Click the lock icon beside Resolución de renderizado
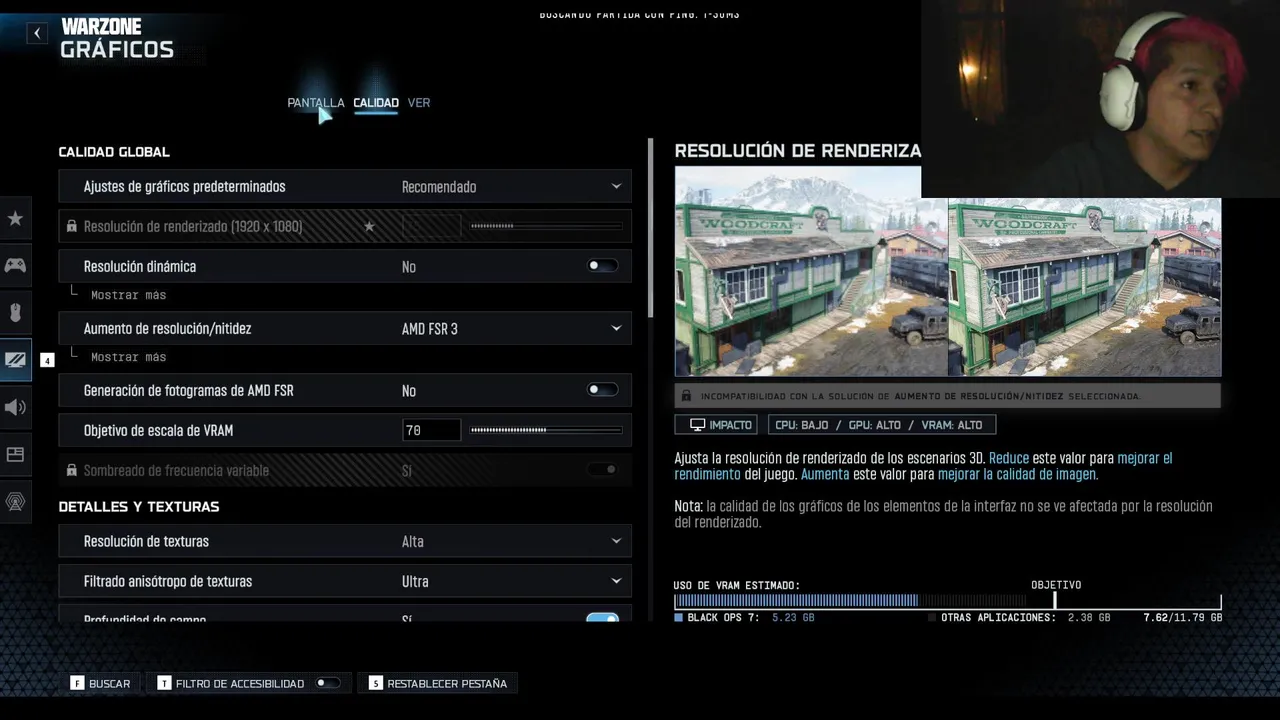This screenshot has width=1280, height=720. 71,227
